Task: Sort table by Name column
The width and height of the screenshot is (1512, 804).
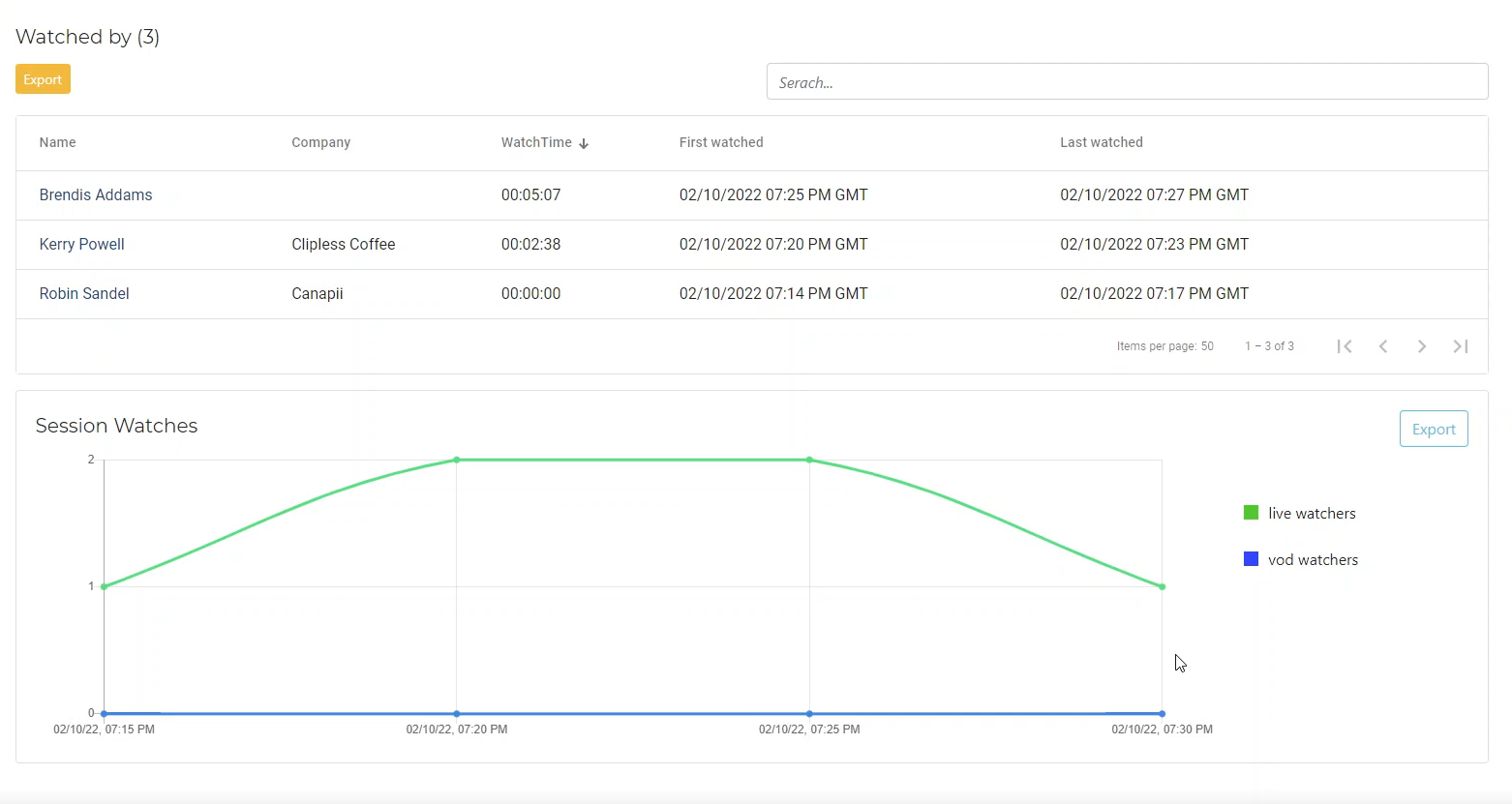Action: point(58,142)
